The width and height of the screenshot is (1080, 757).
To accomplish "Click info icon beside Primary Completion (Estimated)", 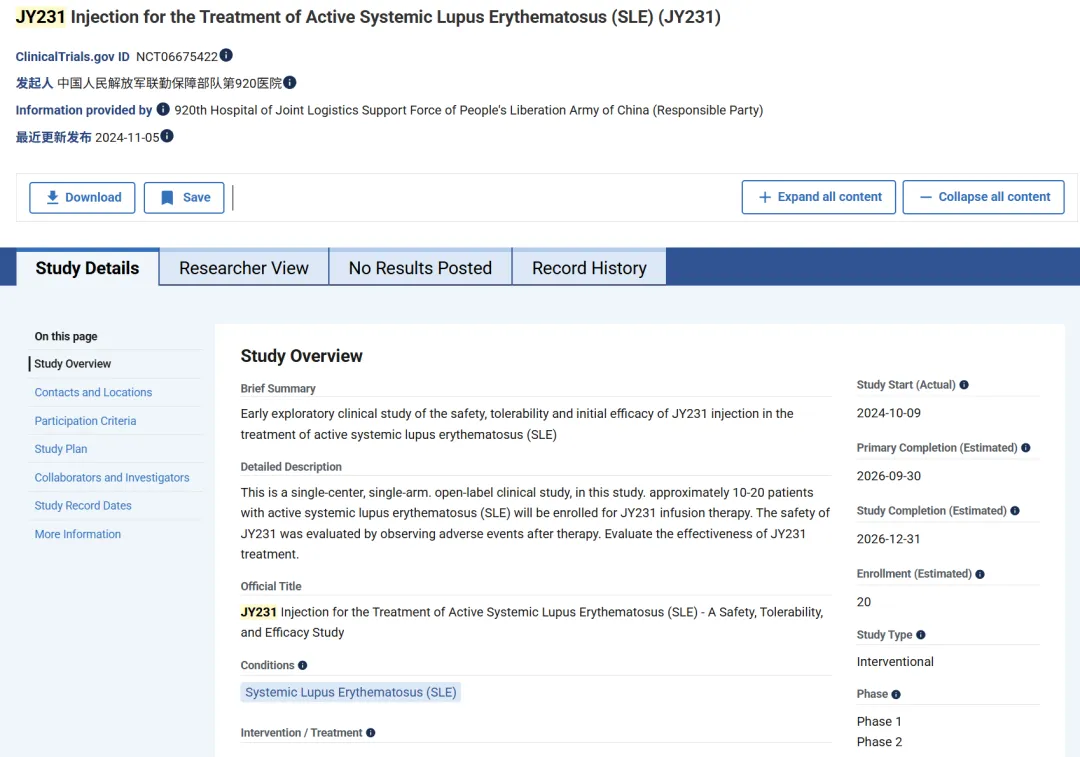I will coord(1025,448).
